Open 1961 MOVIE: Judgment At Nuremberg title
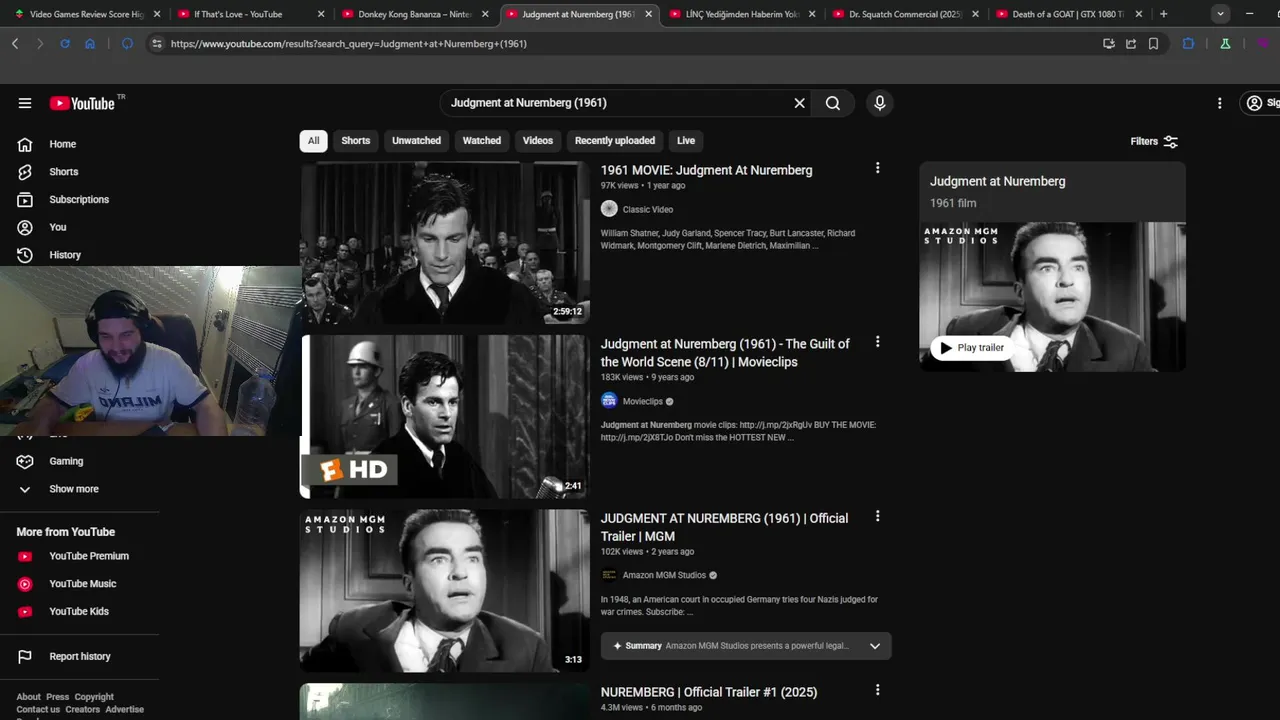 tap(706, 170)
